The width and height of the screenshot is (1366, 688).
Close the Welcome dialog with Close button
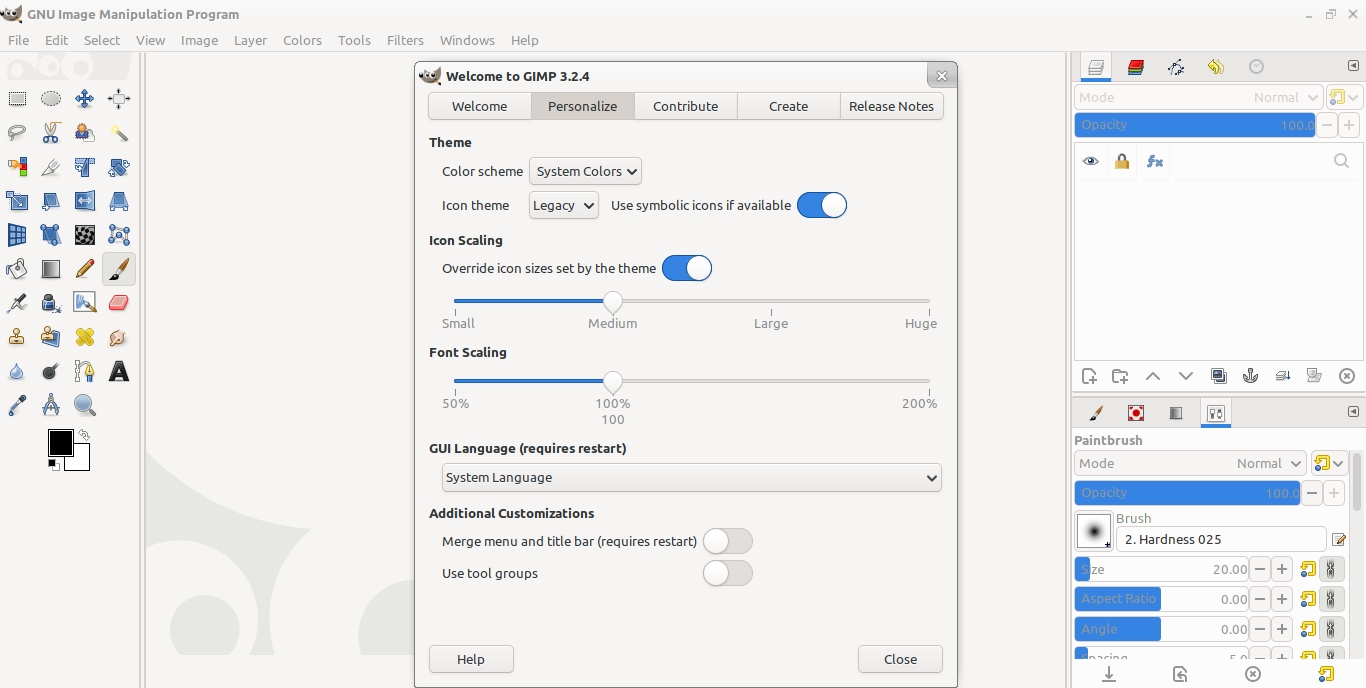pyautogui.click(x=900, y=659)
